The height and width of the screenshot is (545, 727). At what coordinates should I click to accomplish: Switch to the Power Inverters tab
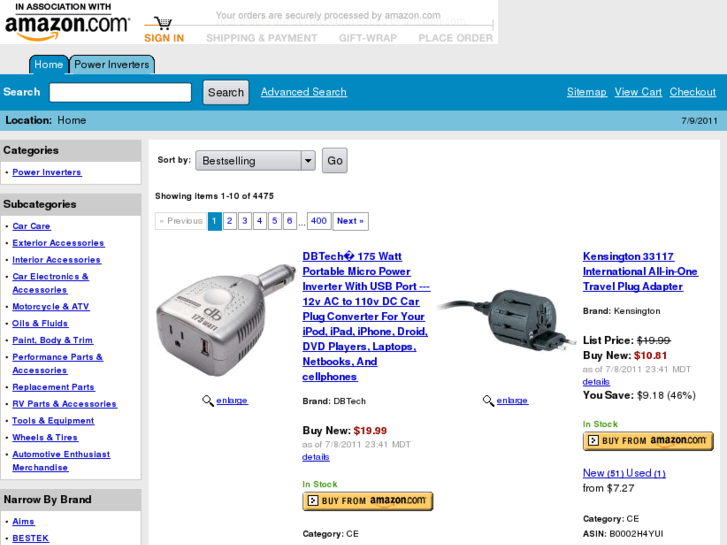(x=112, y=64)
